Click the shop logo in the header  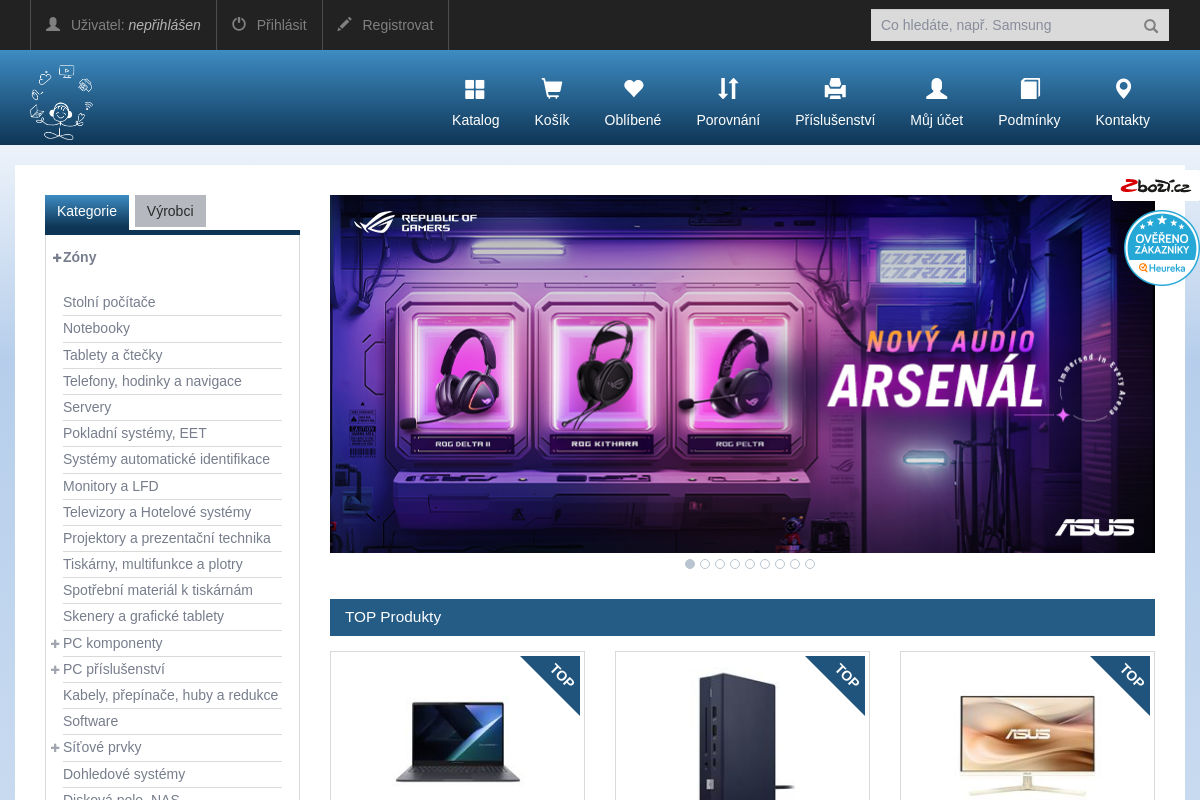point(61,102)
